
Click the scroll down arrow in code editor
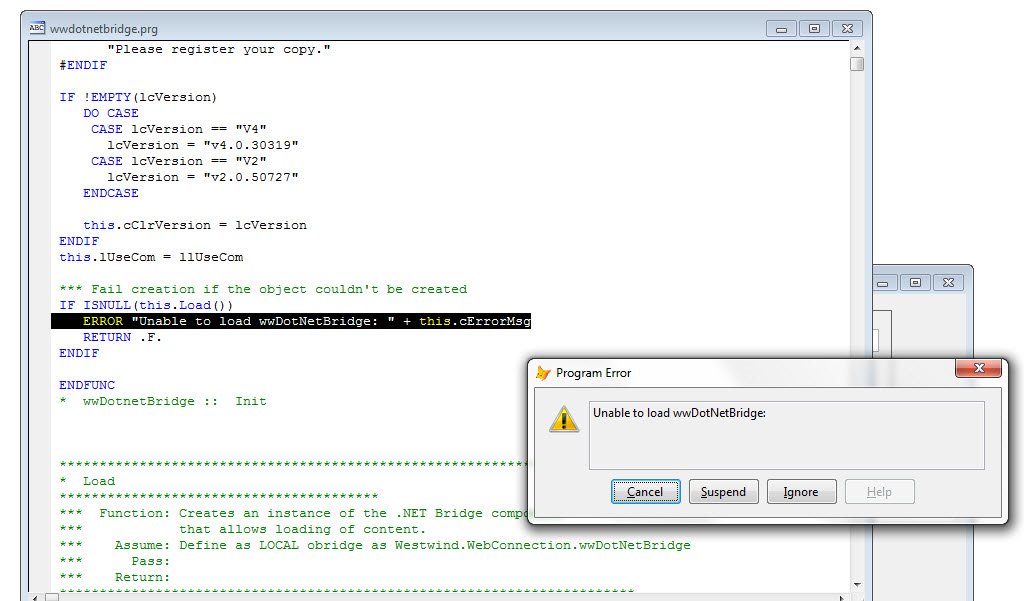[857, 584]
